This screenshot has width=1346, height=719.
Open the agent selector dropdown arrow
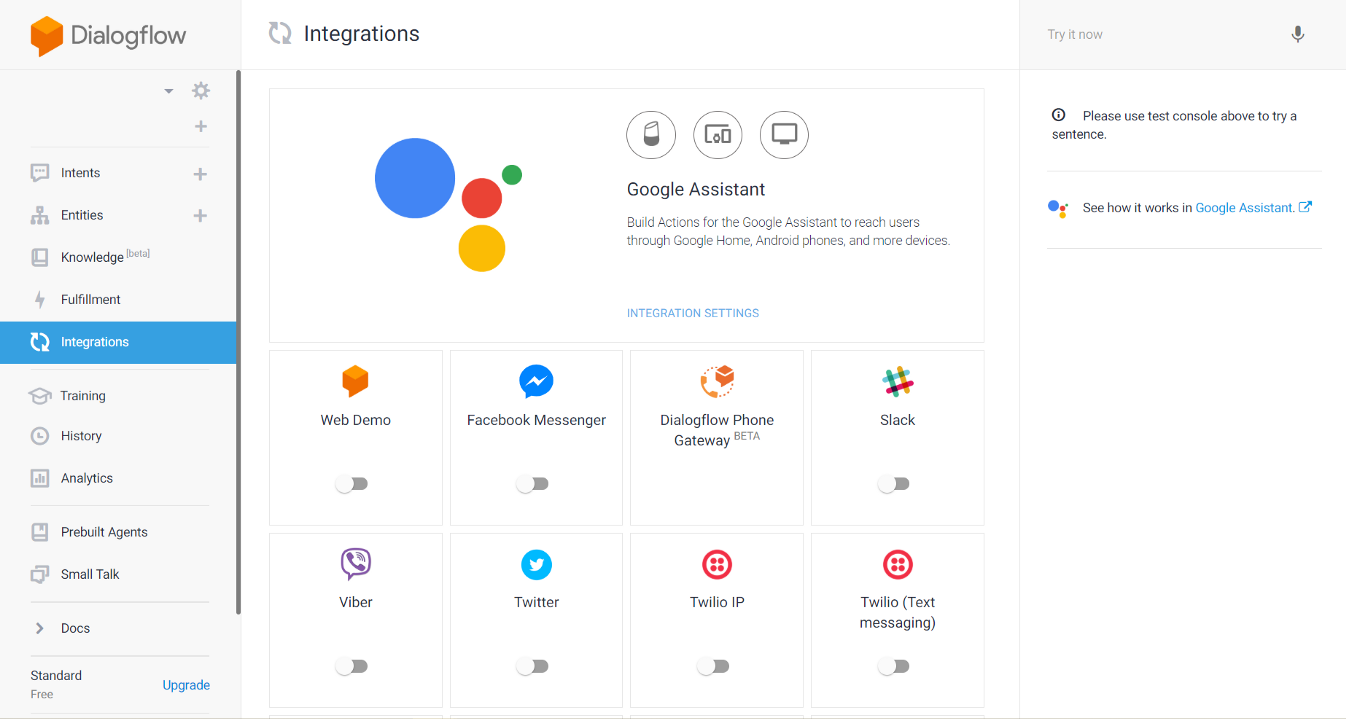pyautogui.click(x=169, y=91)
